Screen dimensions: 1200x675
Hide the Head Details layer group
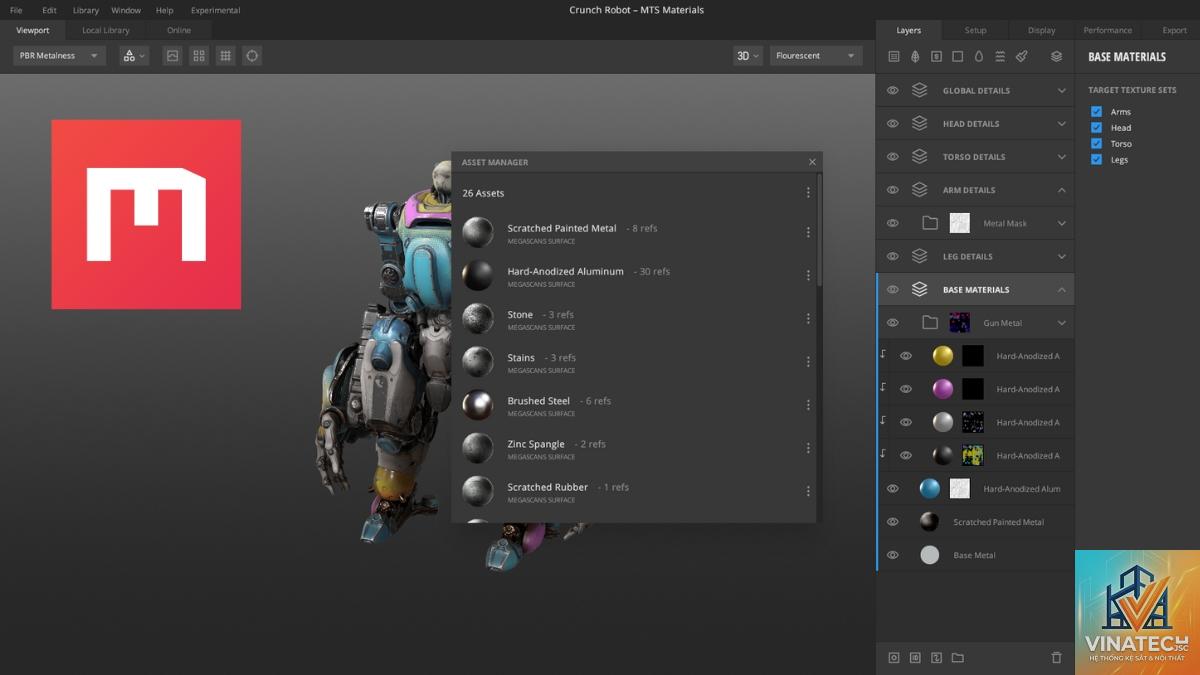(893, 124)
